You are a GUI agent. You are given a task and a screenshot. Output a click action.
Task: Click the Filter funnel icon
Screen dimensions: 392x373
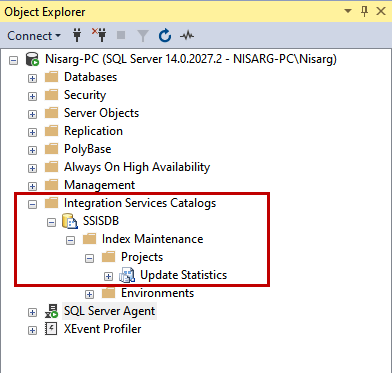[x=143, y=35]
